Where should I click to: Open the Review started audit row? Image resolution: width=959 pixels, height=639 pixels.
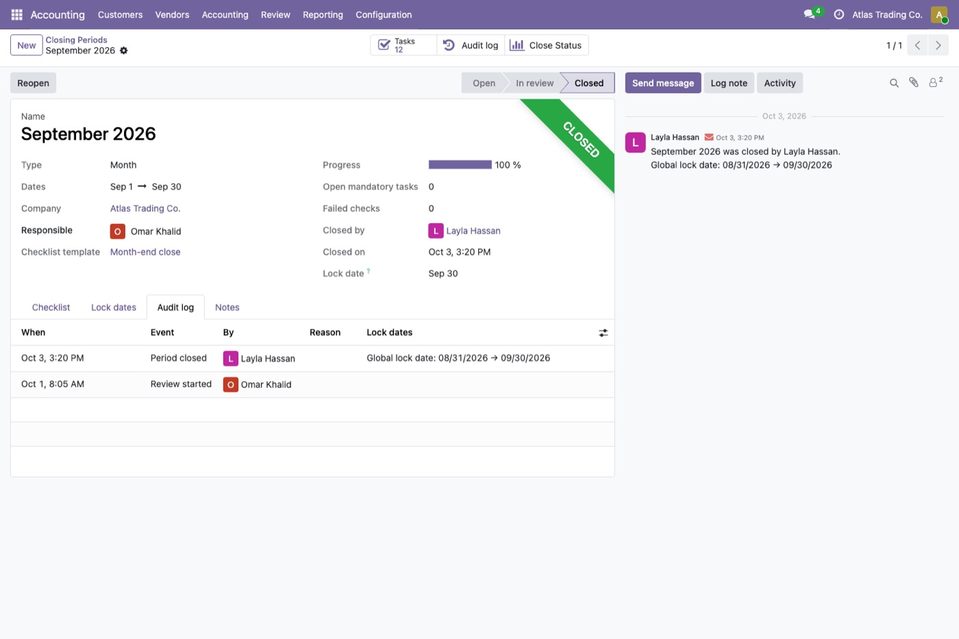(312, 385)
